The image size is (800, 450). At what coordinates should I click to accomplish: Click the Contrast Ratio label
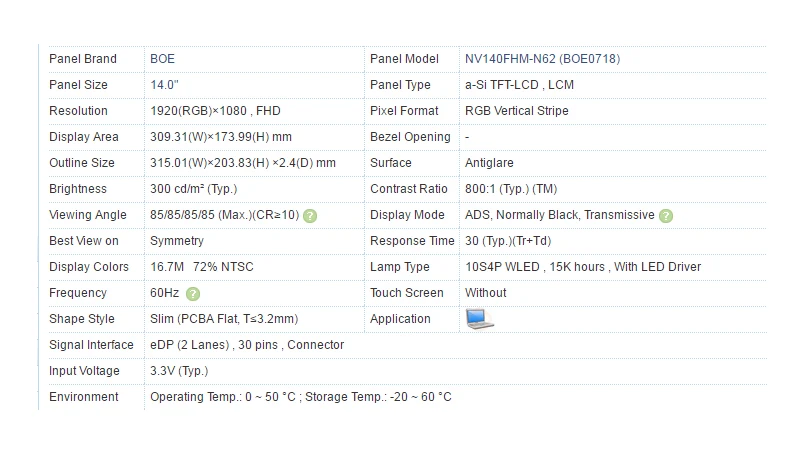409,189
